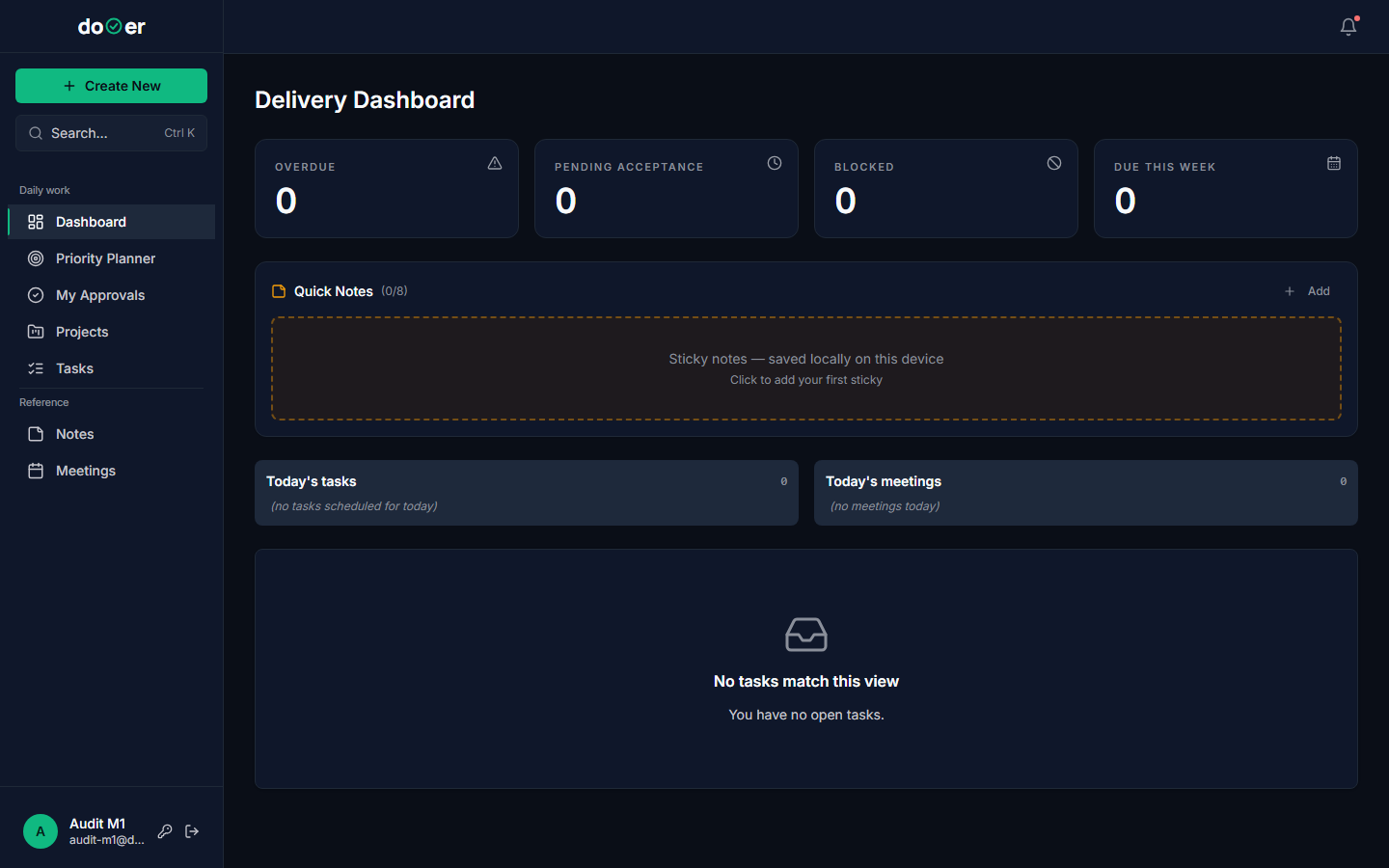Open the notifications bell
Screen dimensions: 1389x868
click(x=1348, y=27)
